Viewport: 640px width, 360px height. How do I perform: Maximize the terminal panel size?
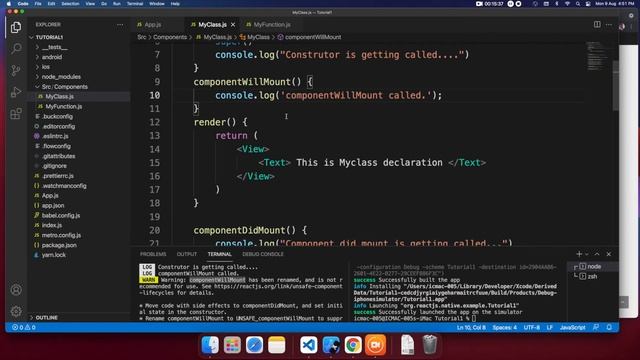(597, 254)
